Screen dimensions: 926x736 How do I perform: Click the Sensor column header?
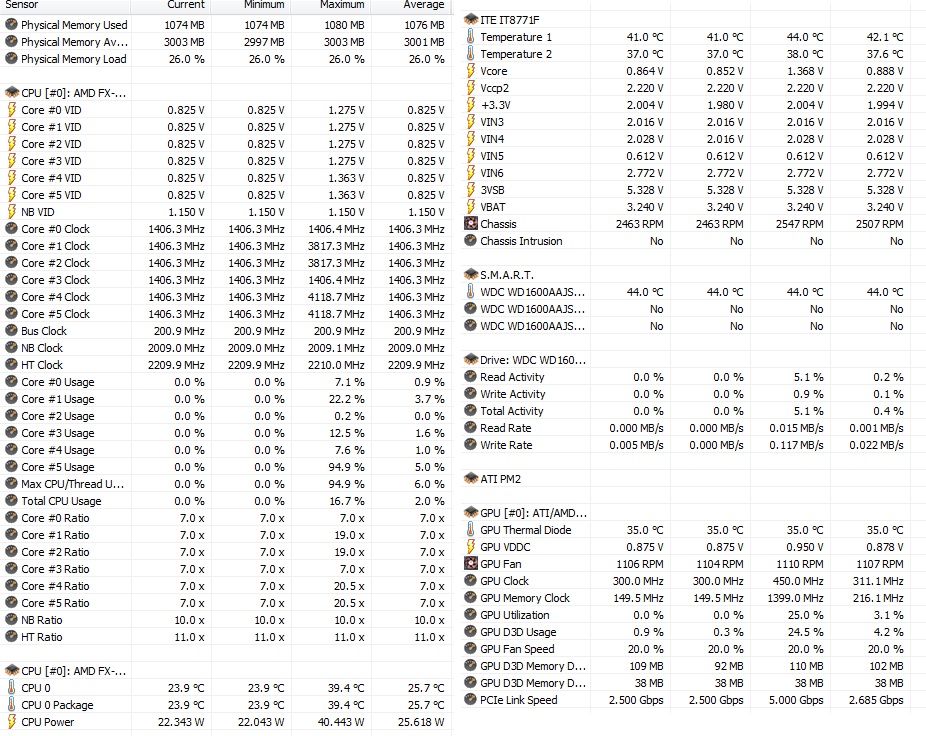click(22, 5)
